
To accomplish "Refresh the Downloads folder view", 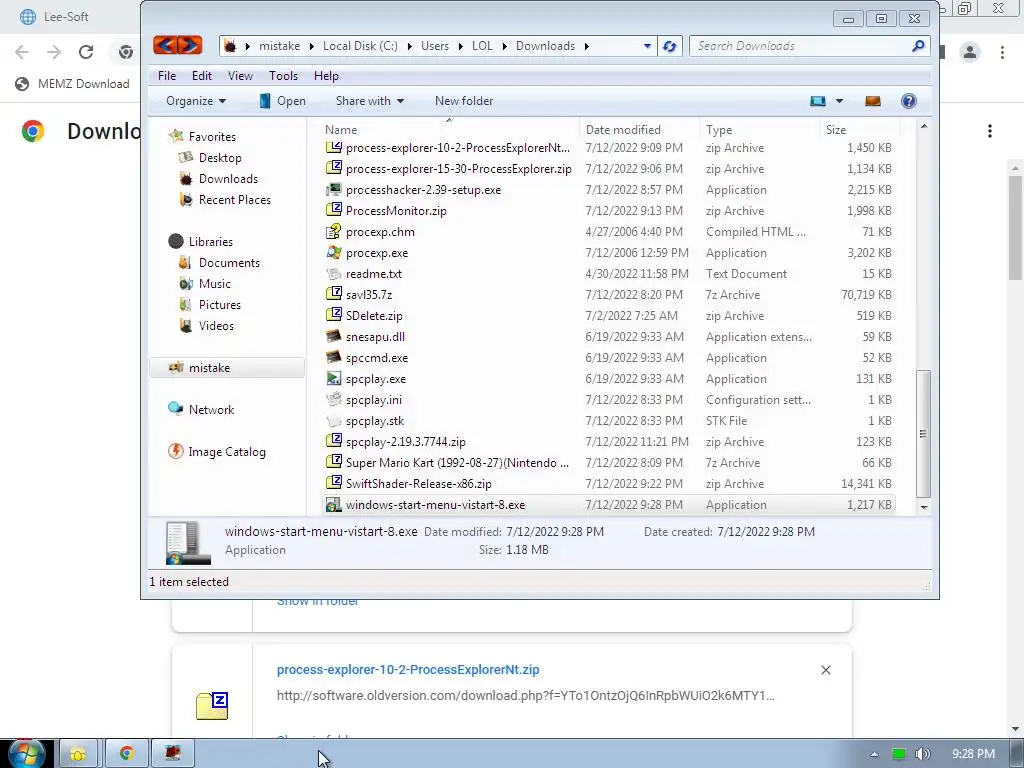I will (669, 46).
